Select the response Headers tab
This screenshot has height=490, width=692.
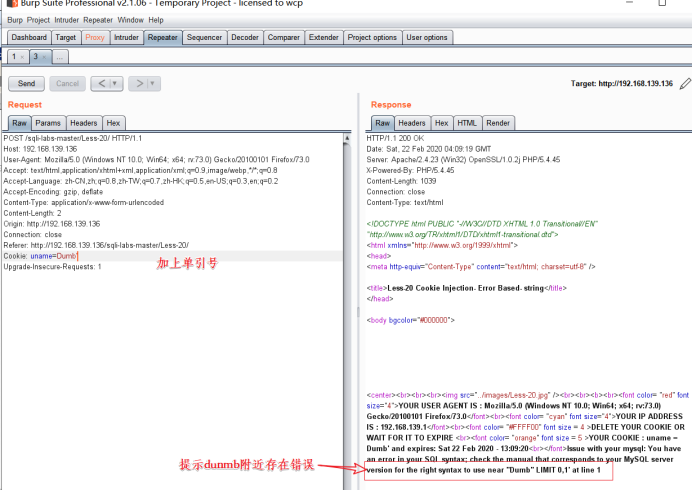pos(412,123)
